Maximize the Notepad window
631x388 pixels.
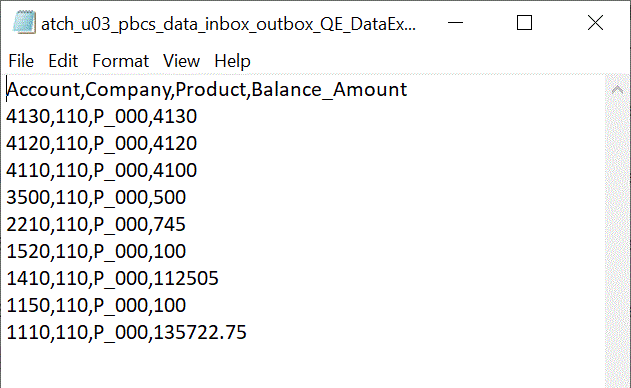coord(524,23)
